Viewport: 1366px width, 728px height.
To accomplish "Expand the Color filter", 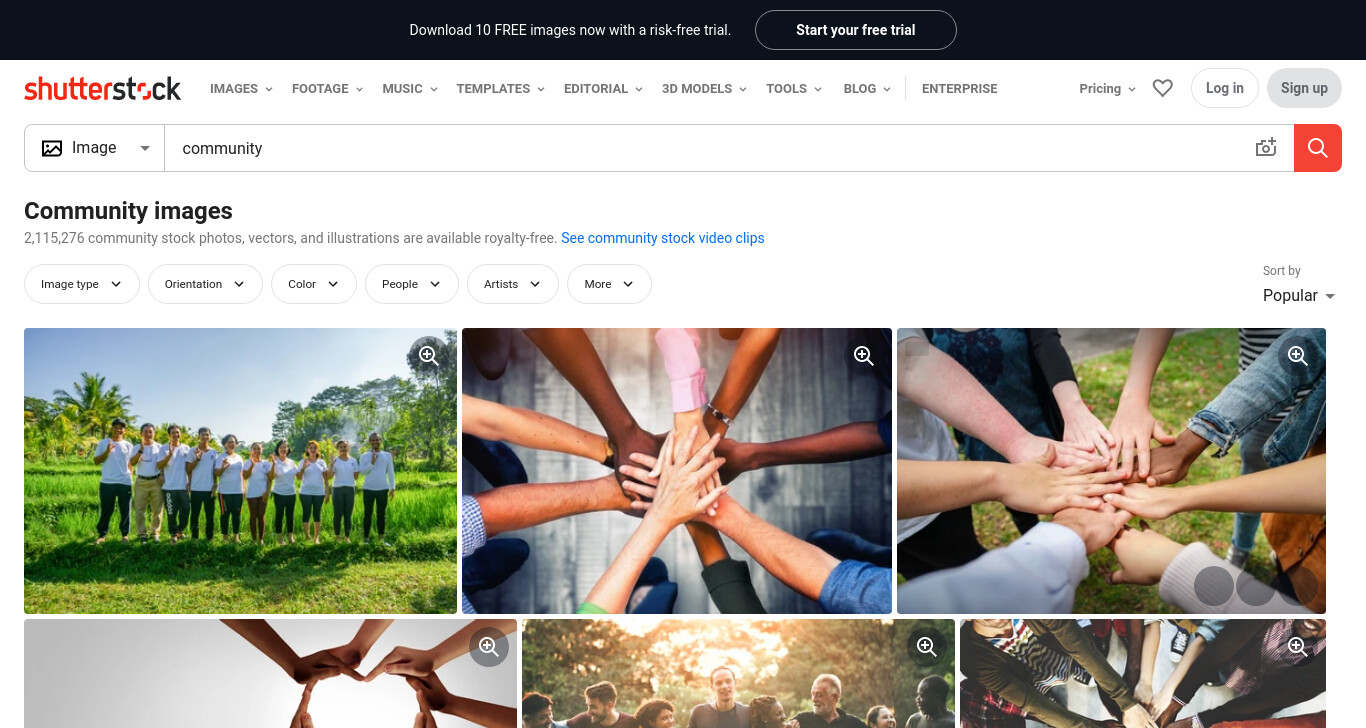I will click(x=314, y=284).
